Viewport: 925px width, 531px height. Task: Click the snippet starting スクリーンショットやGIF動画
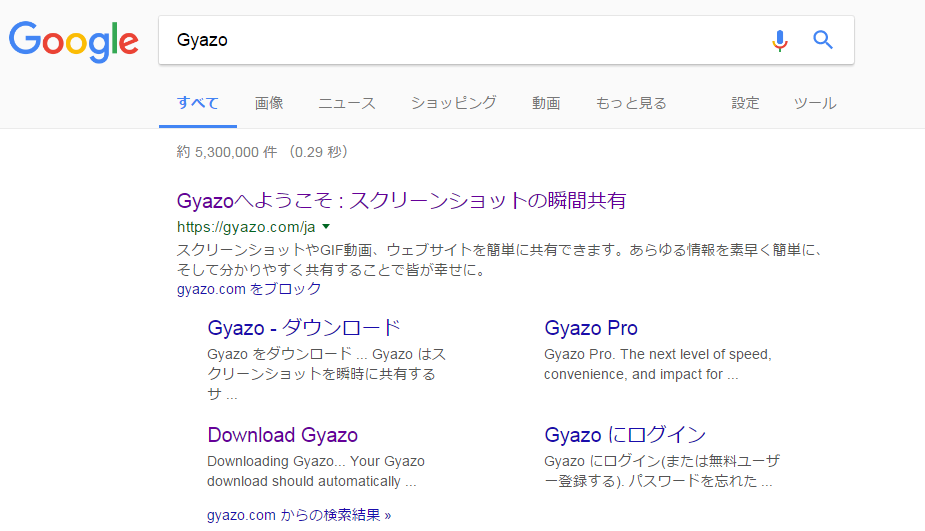[499, 260]
